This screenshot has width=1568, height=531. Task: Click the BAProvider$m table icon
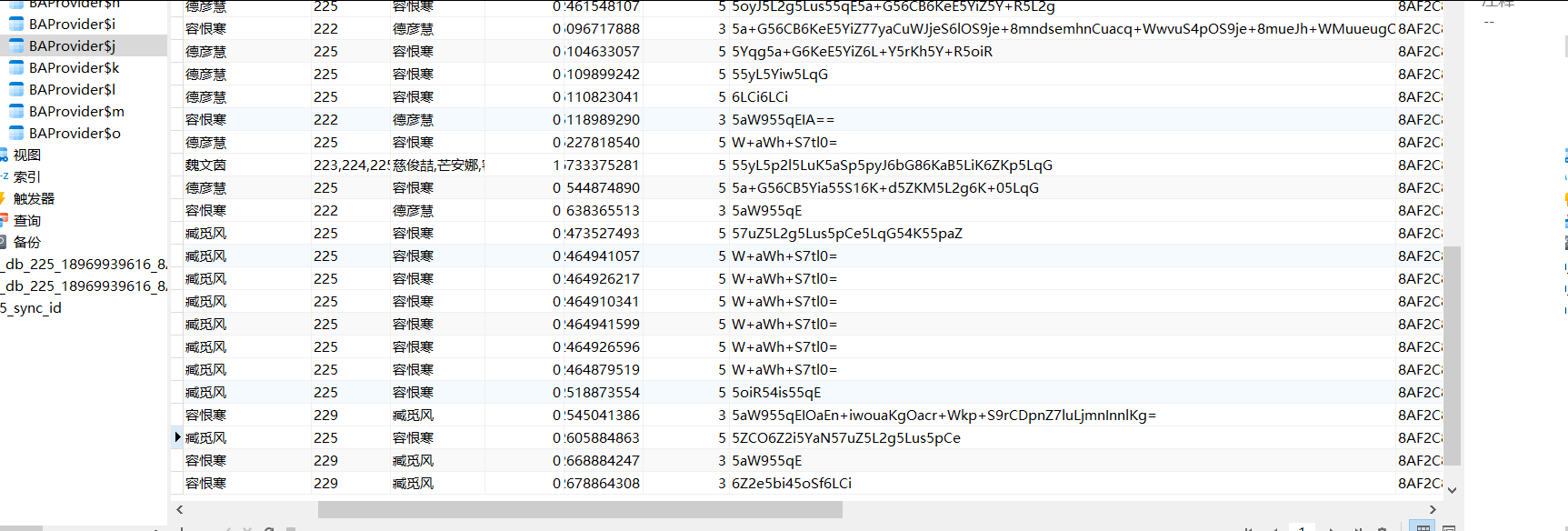[x=16, y=111]
